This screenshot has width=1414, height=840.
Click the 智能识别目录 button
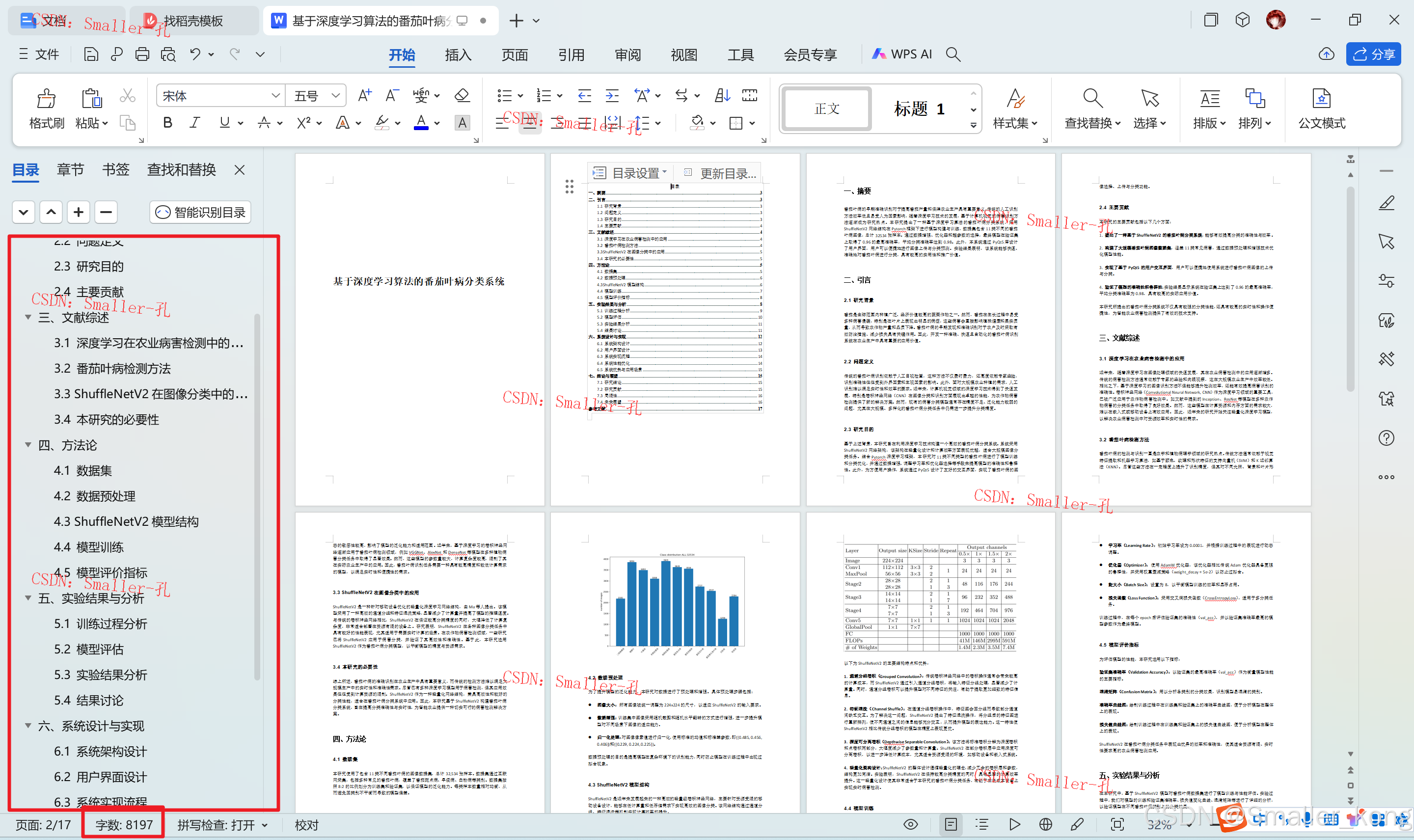click(x=200, y=212)
